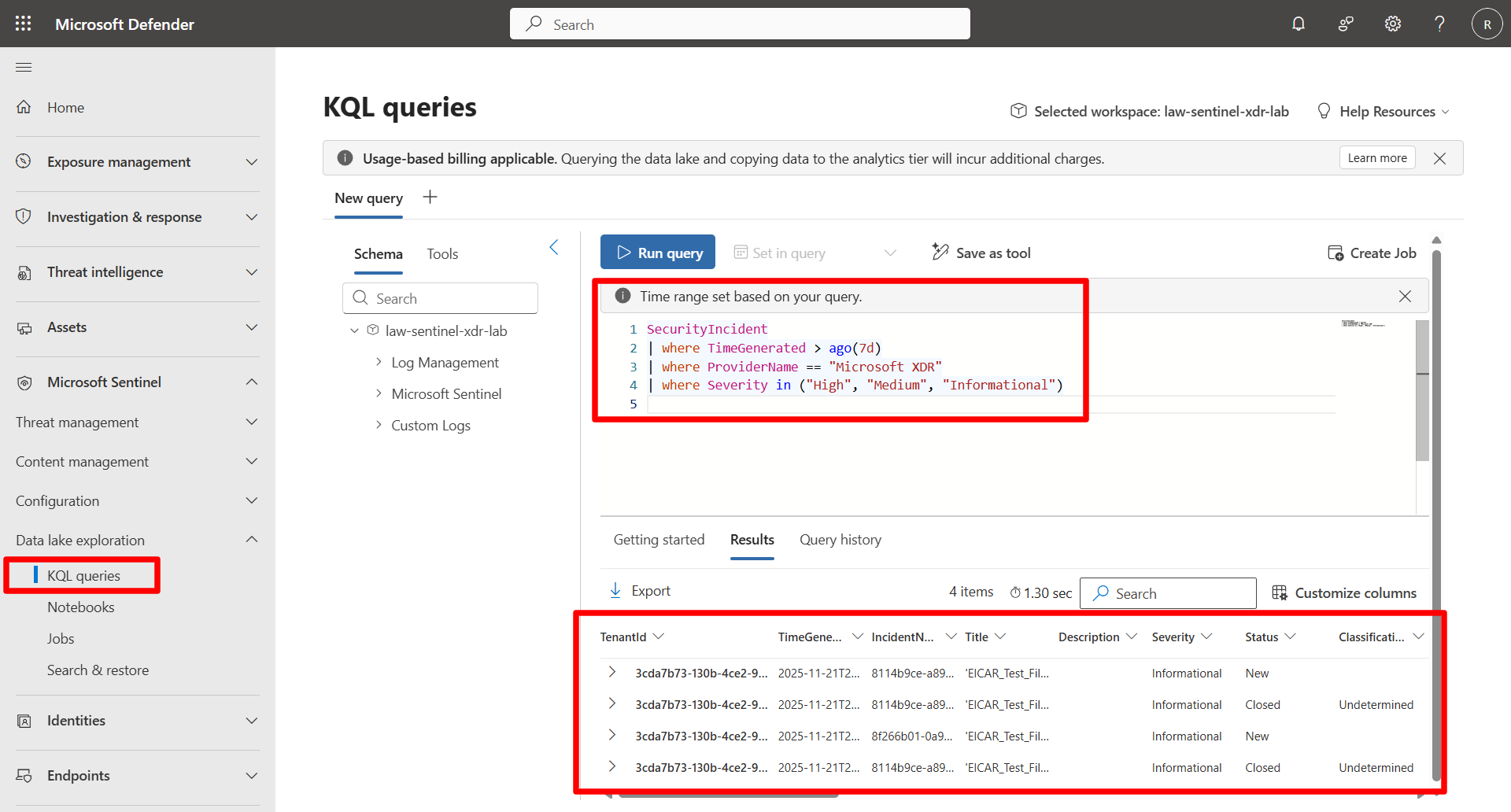This screenshot has width=1511, height=812.
Task: Expand the Threat intelligence section
Action: click(x=252, y=271)
